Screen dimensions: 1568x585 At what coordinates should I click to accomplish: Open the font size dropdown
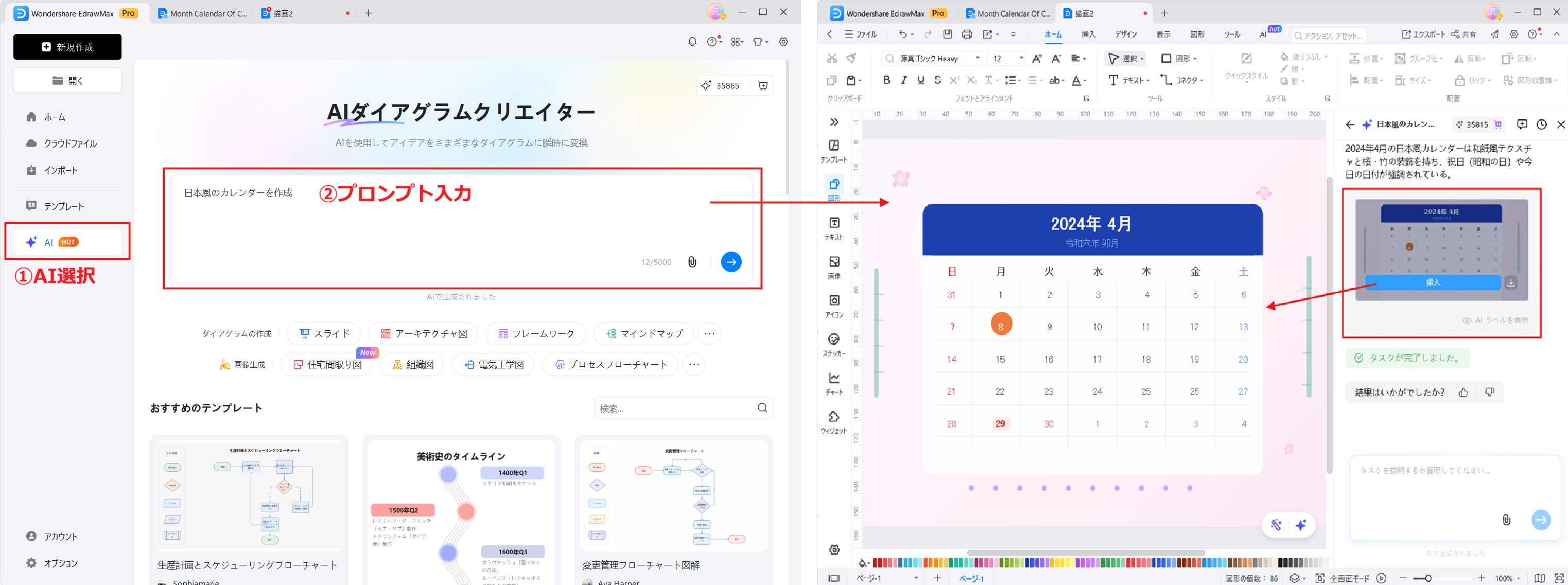[1015, 58]
